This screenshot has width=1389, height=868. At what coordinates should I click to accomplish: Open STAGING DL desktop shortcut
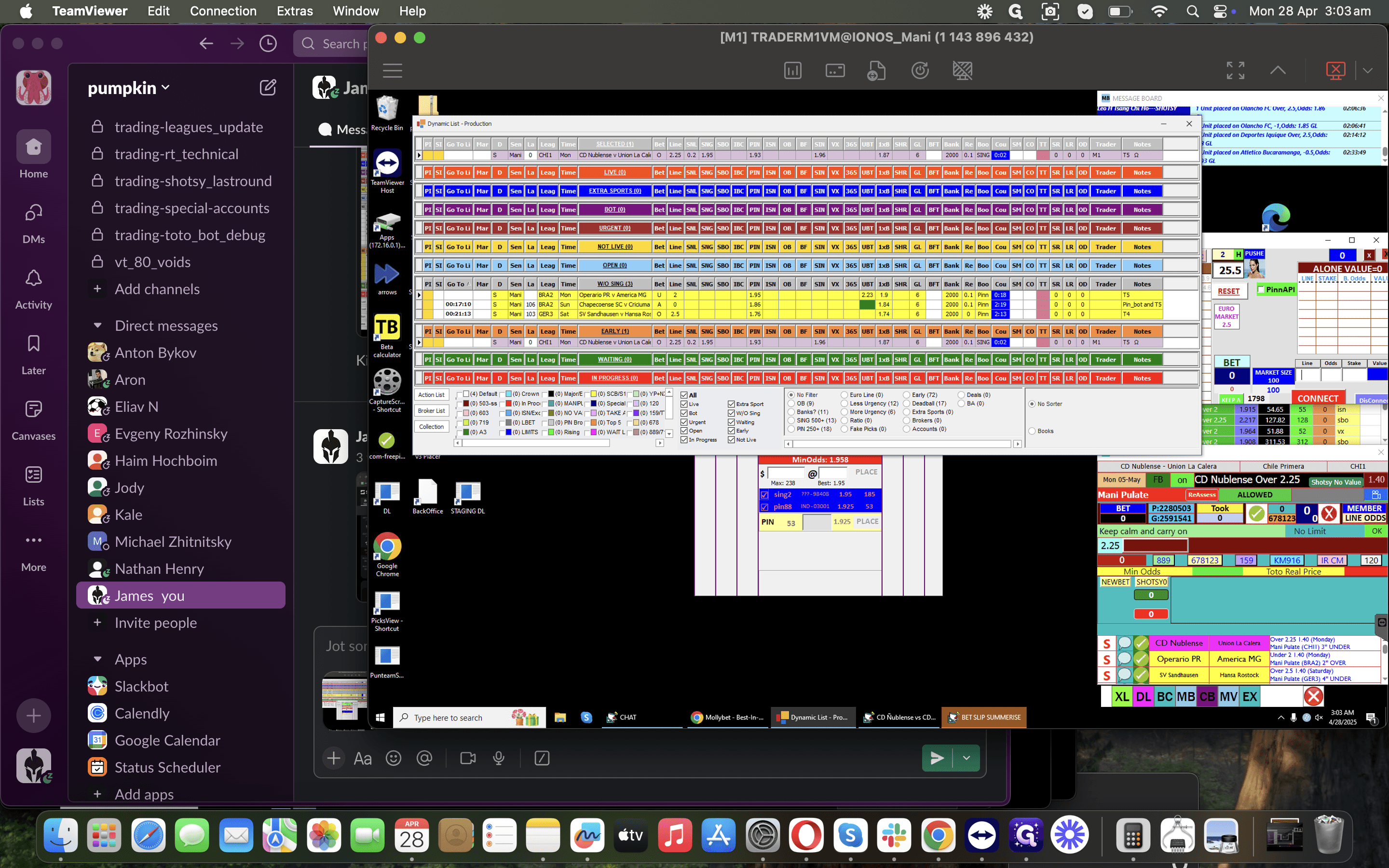pyautogui.click(x=468, y=497)
